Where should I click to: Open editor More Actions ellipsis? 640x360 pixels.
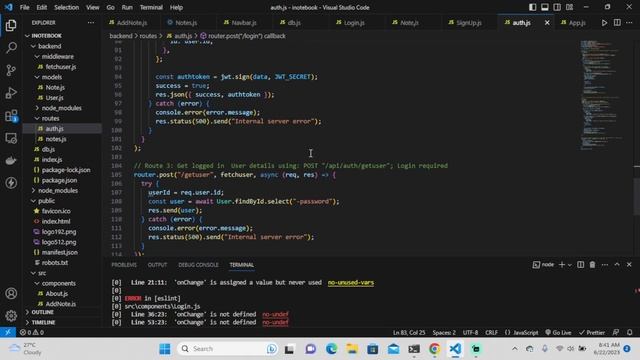(629, 23)
